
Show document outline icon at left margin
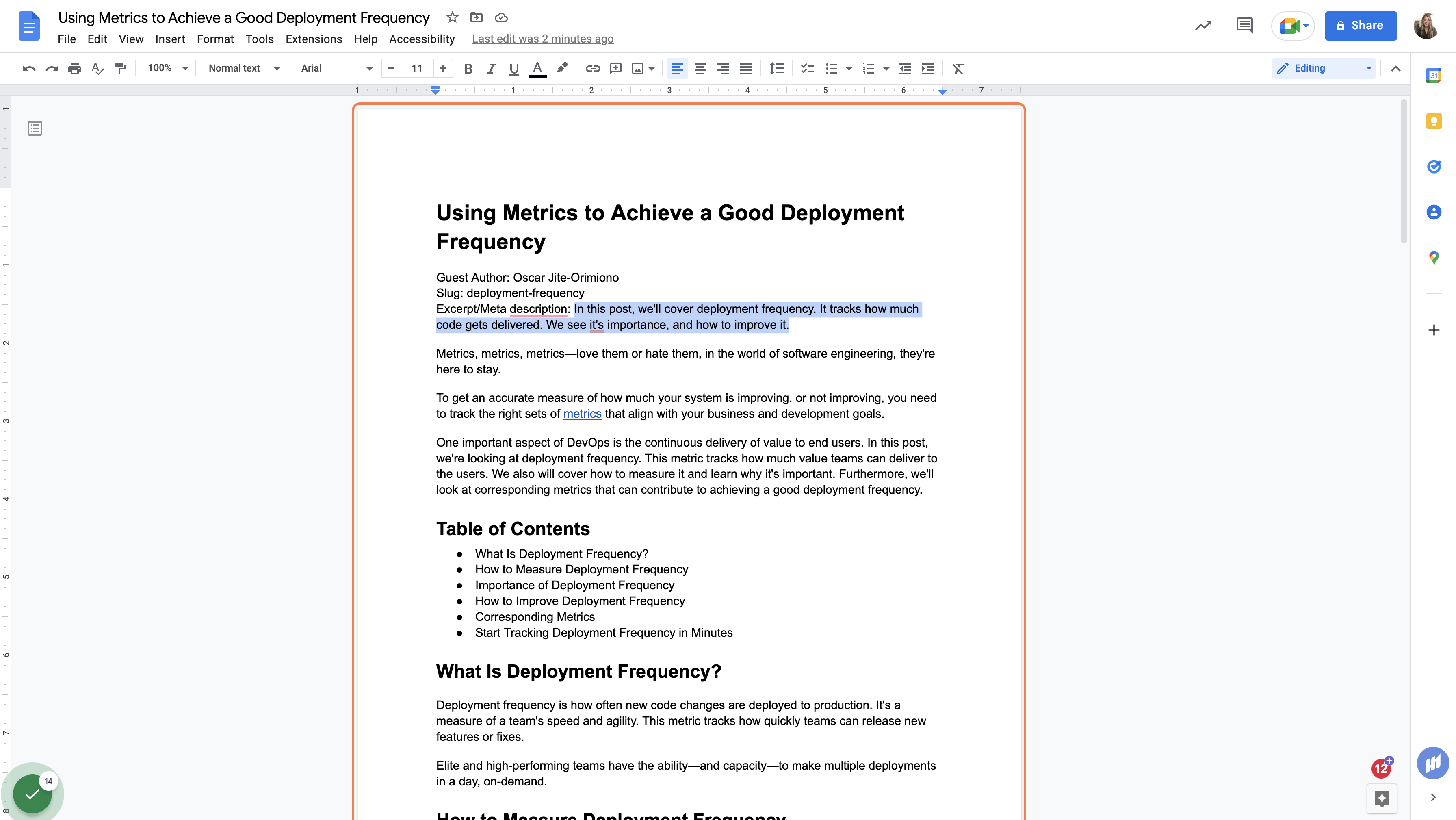(35, 128)
